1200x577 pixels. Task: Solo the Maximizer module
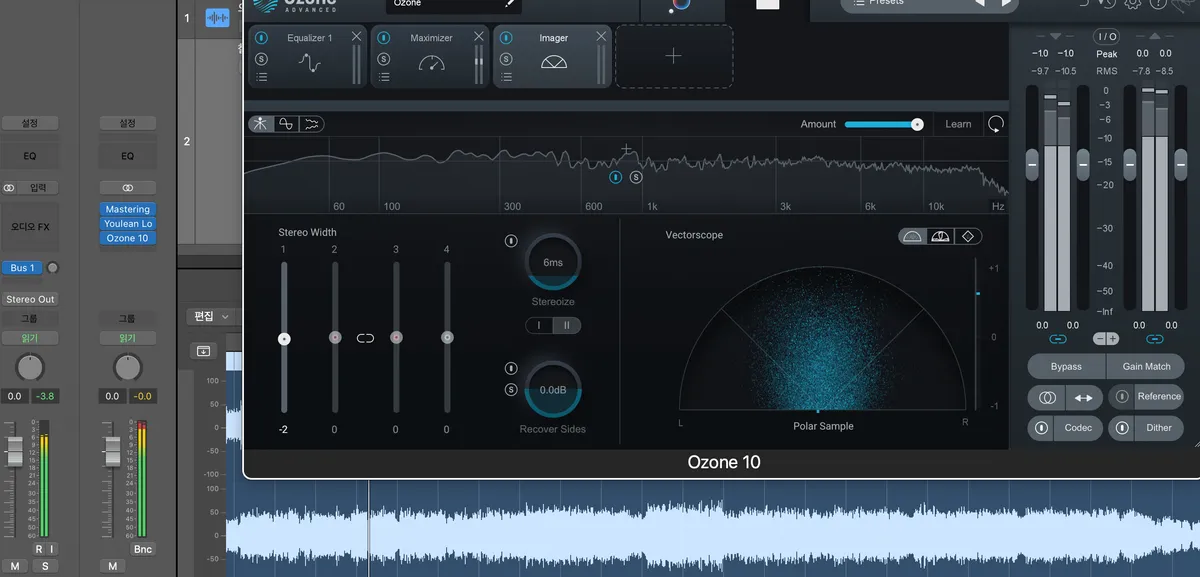pos(383,58)
